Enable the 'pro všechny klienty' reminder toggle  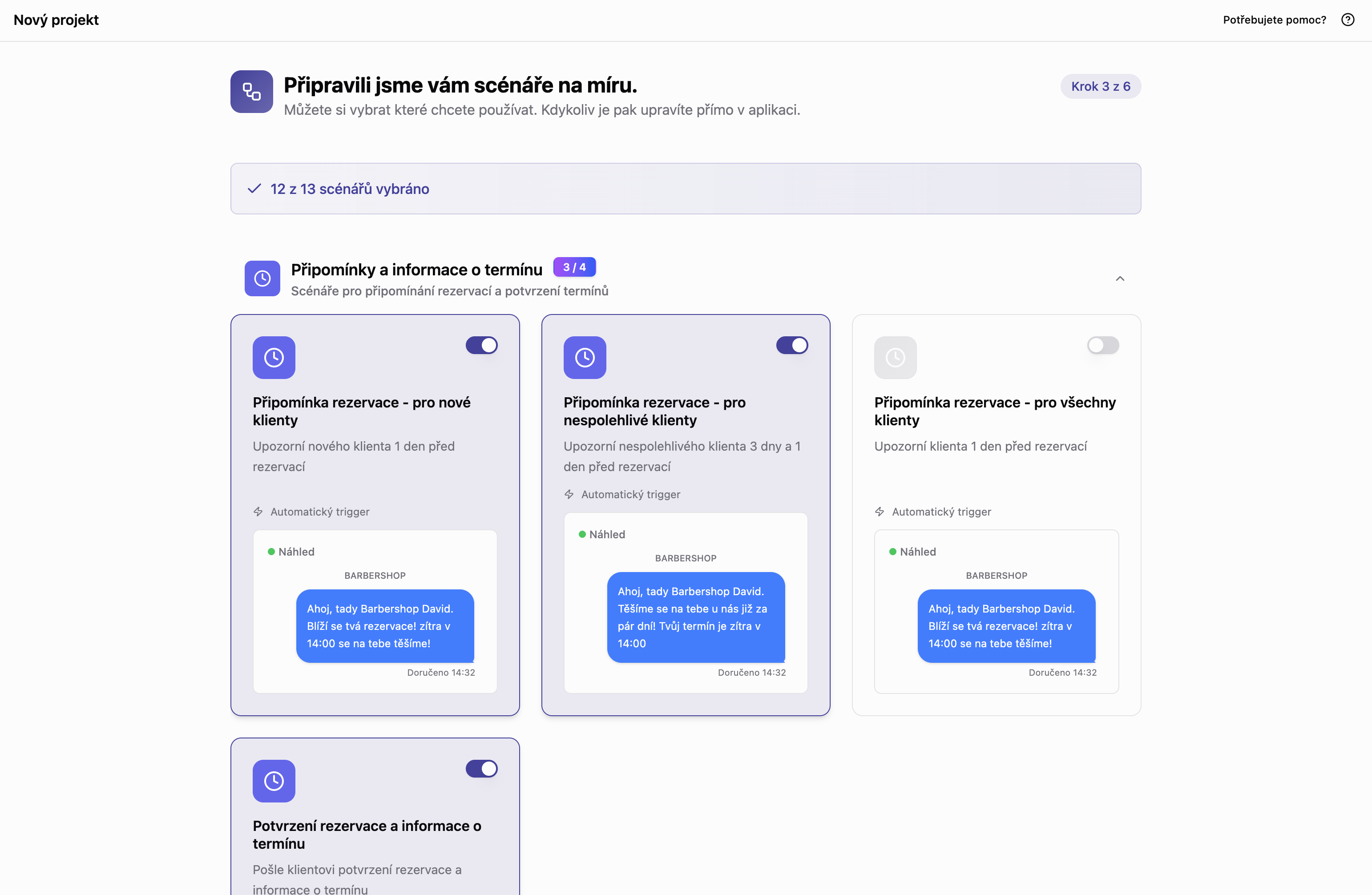click(1102, 345)
